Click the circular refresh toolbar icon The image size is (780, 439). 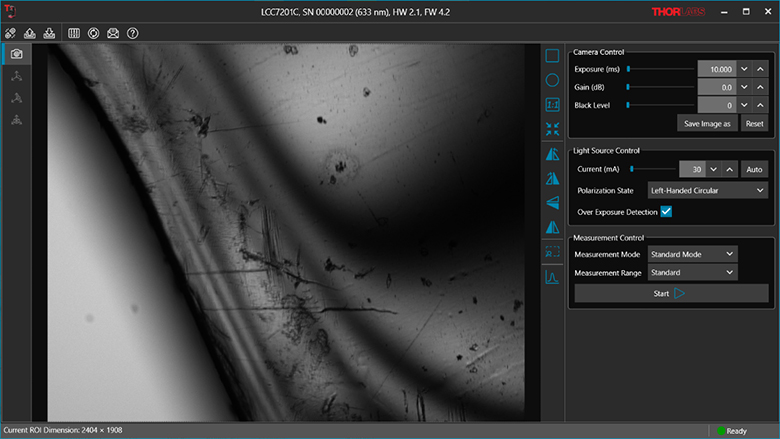[93, 33]
